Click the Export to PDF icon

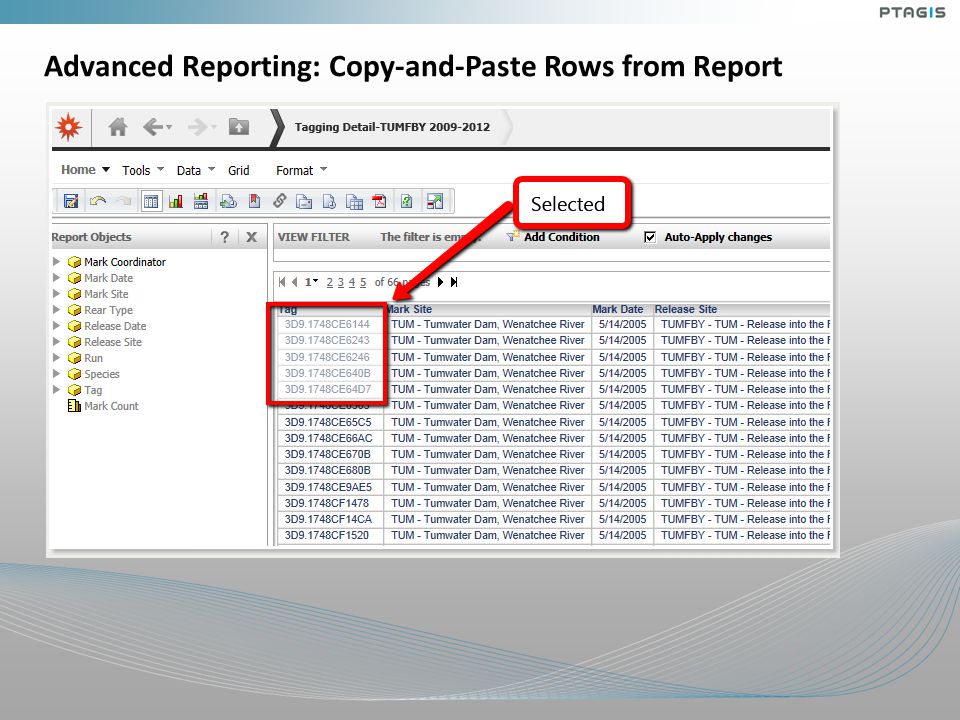[x=380, y=201]
